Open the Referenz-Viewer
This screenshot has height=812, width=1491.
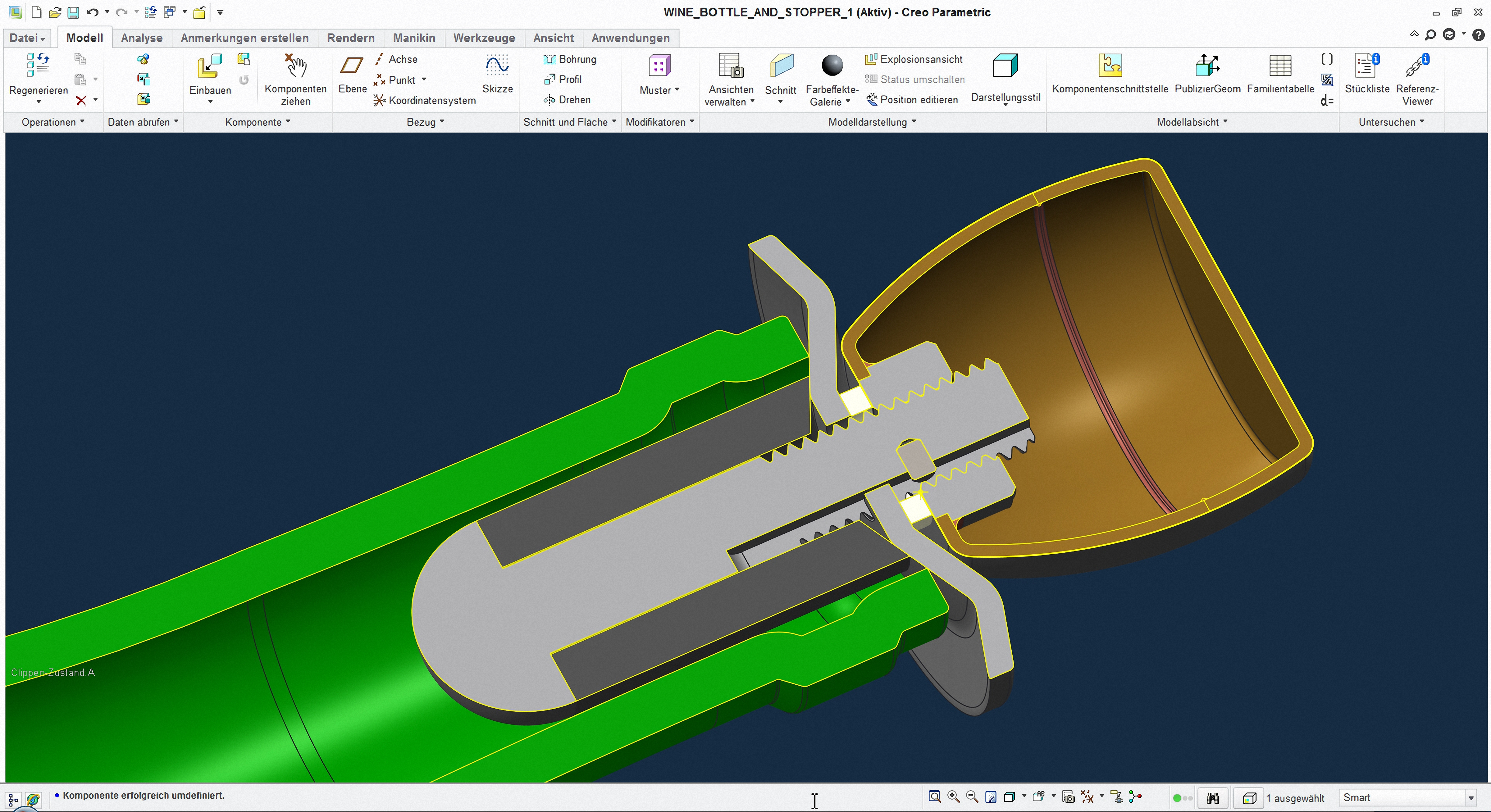click(x=1416, y=66)
